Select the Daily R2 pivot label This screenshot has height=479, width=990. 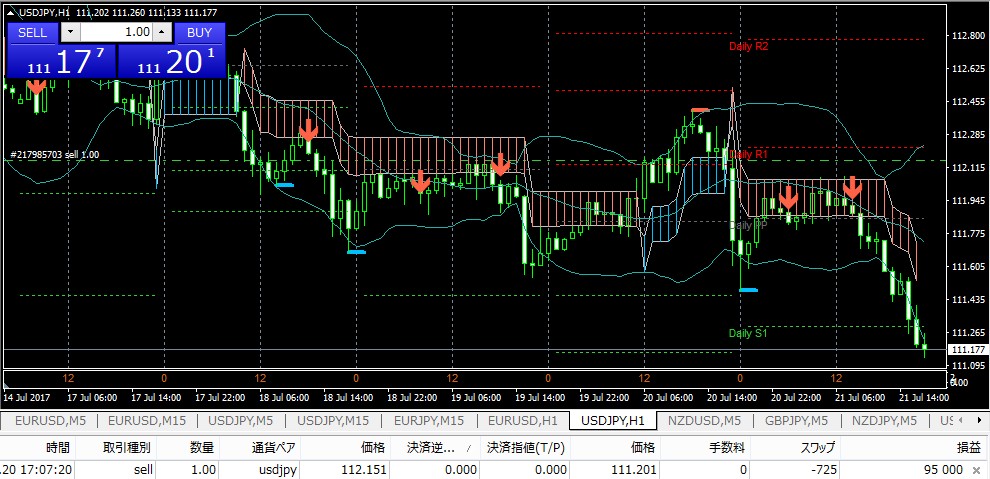pyautogui.click(x=748, y=46)
